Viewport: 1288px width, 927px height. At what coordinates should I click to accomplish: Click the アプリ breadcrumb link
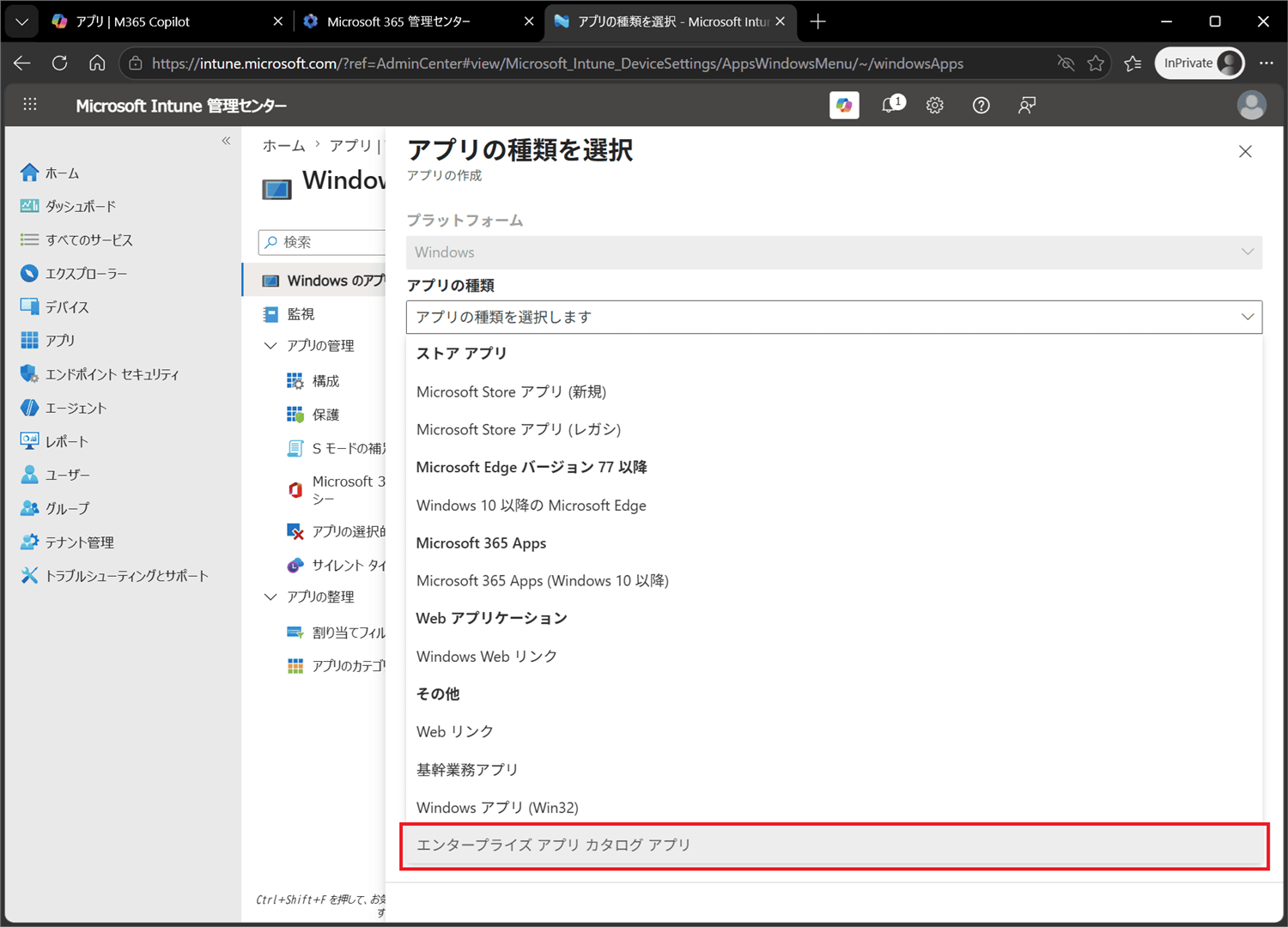point(350,146)
